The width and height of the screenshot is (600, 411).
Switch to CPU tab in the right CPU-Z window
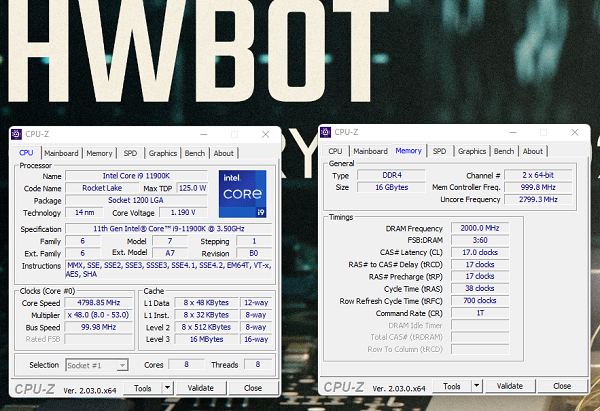pos(335,151)
